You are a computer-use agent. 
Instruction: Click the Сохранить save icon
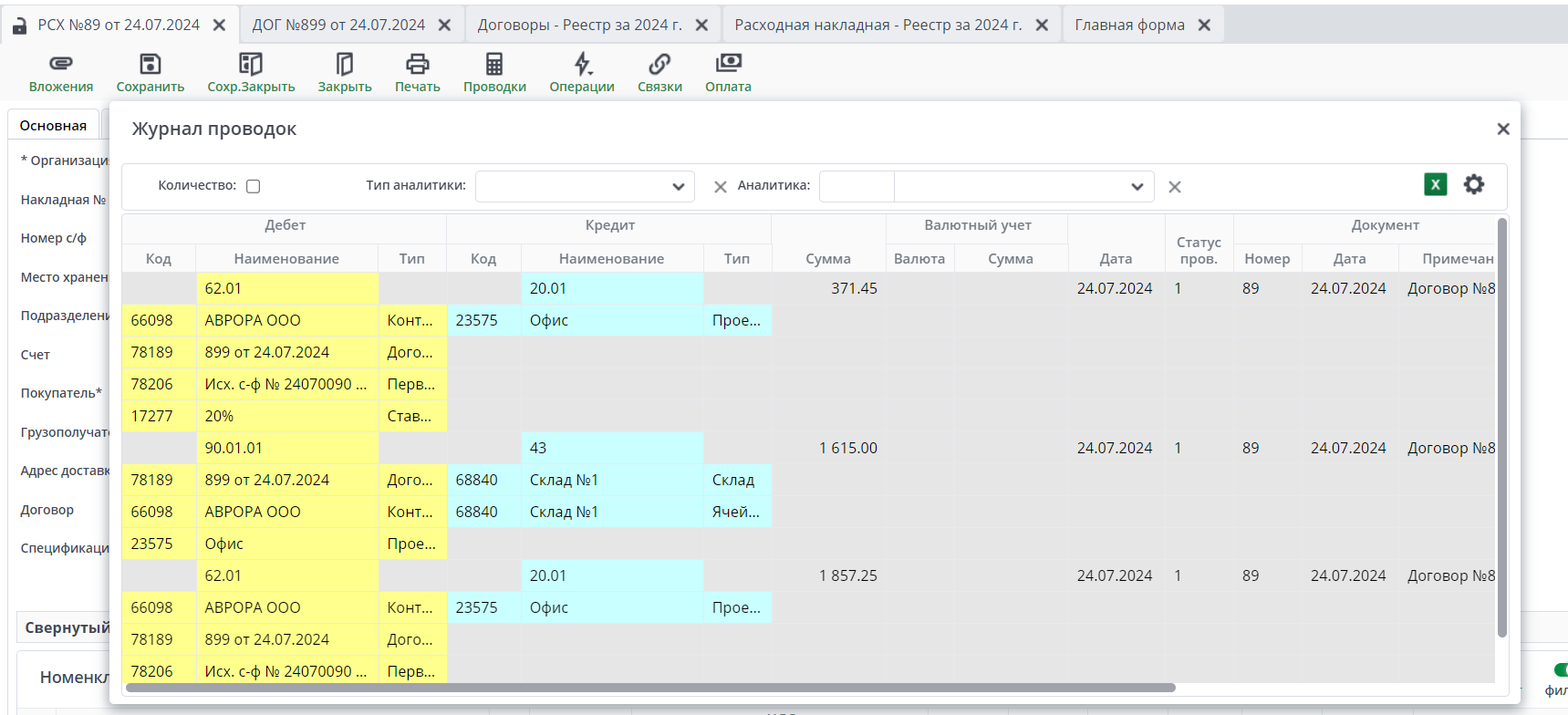150,64
